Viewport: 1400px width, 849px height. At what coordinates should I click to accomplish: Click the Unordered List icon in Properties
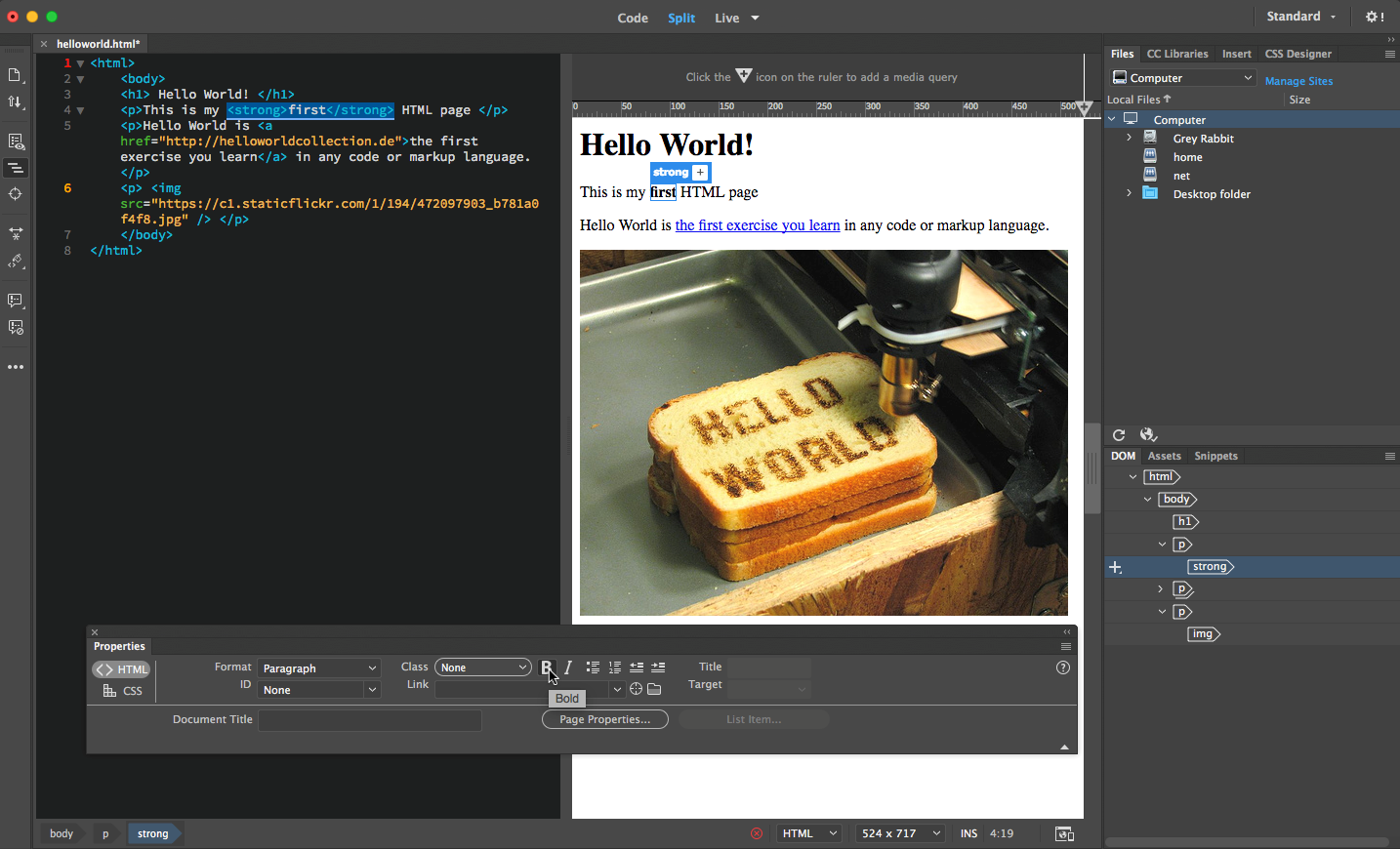coord(593,667)
